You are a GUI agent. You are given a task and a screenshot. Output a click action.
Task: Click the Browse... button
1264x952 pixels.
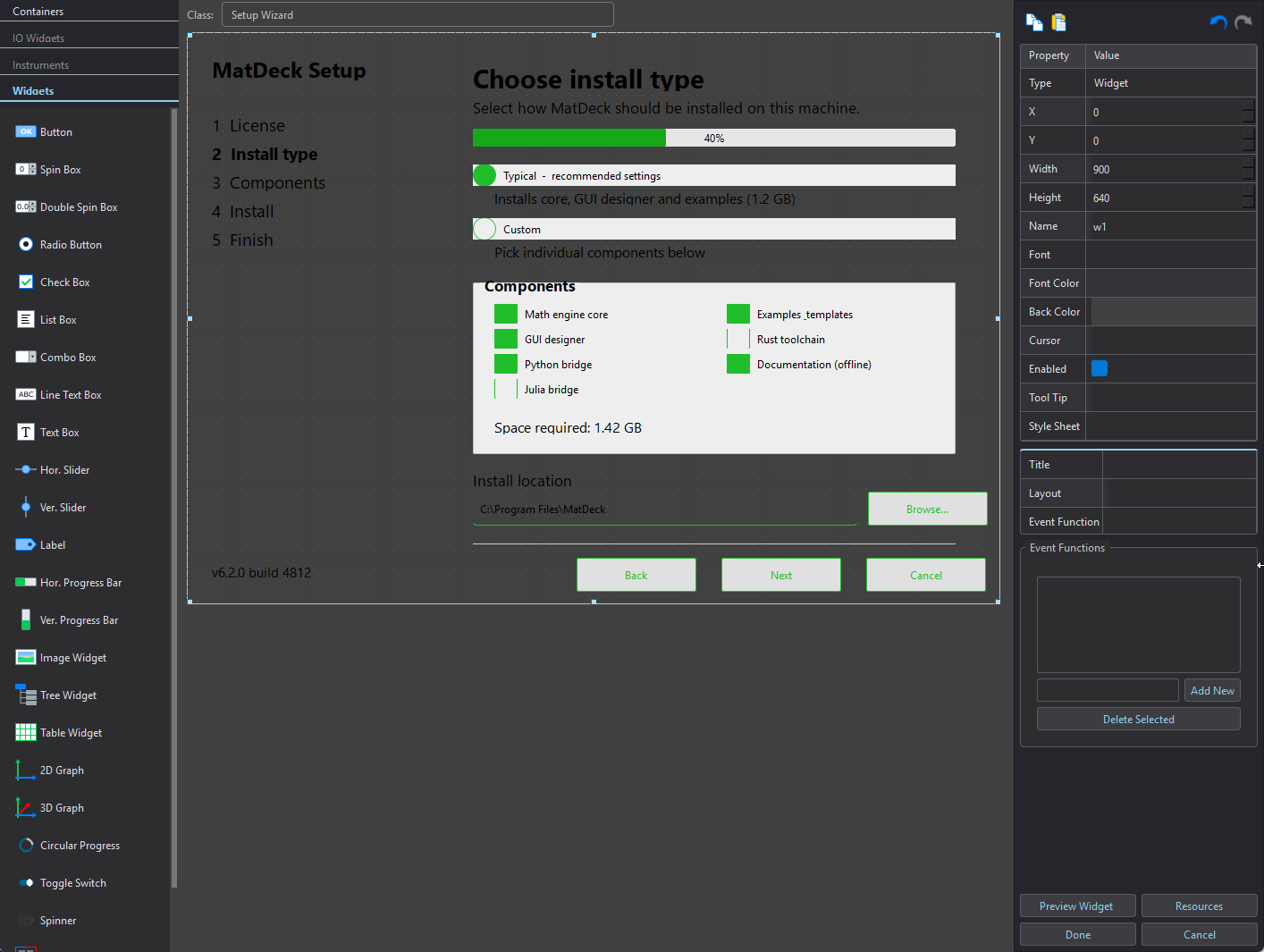click(928, 509)
